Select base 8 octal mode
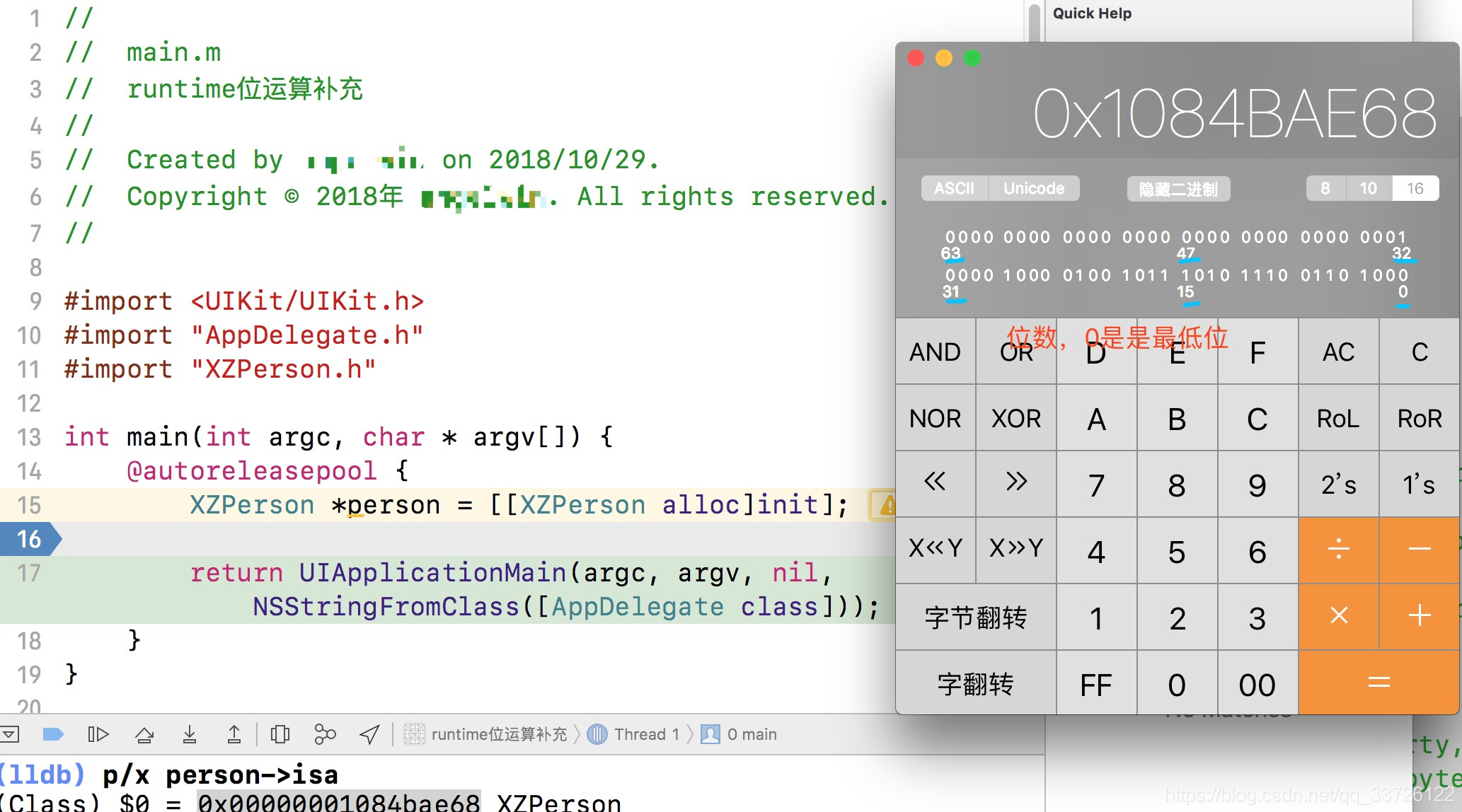Screen dimensions: 1462x812 coord(1325,188)
